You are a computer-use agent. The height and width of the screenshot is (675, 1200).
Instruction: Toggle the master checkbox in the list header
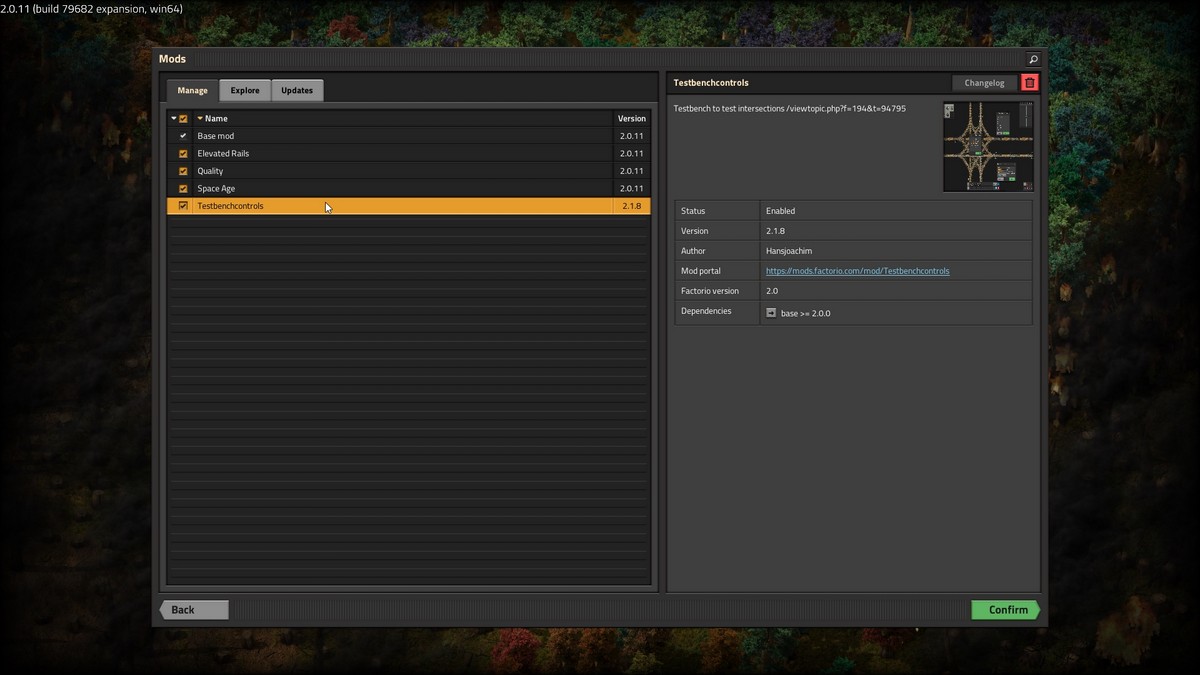click(183, 118)
